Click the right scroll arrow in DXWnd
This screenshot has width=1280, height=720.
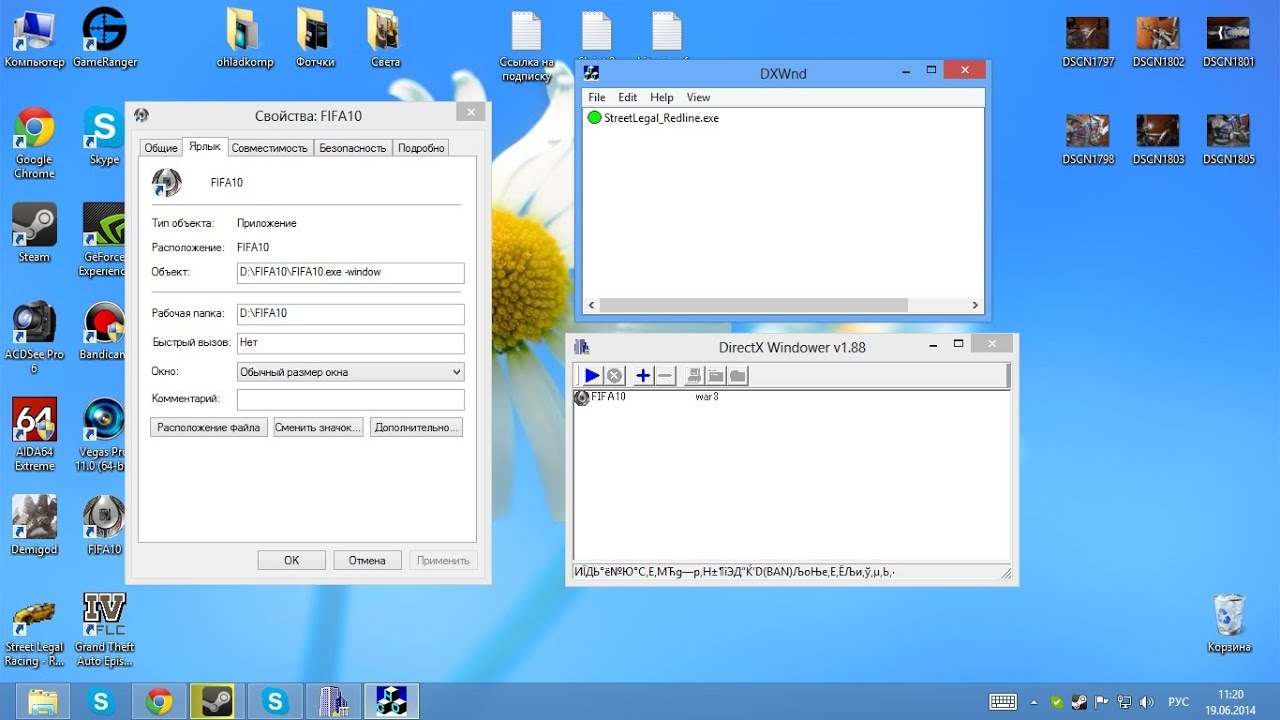click(976, 305)
